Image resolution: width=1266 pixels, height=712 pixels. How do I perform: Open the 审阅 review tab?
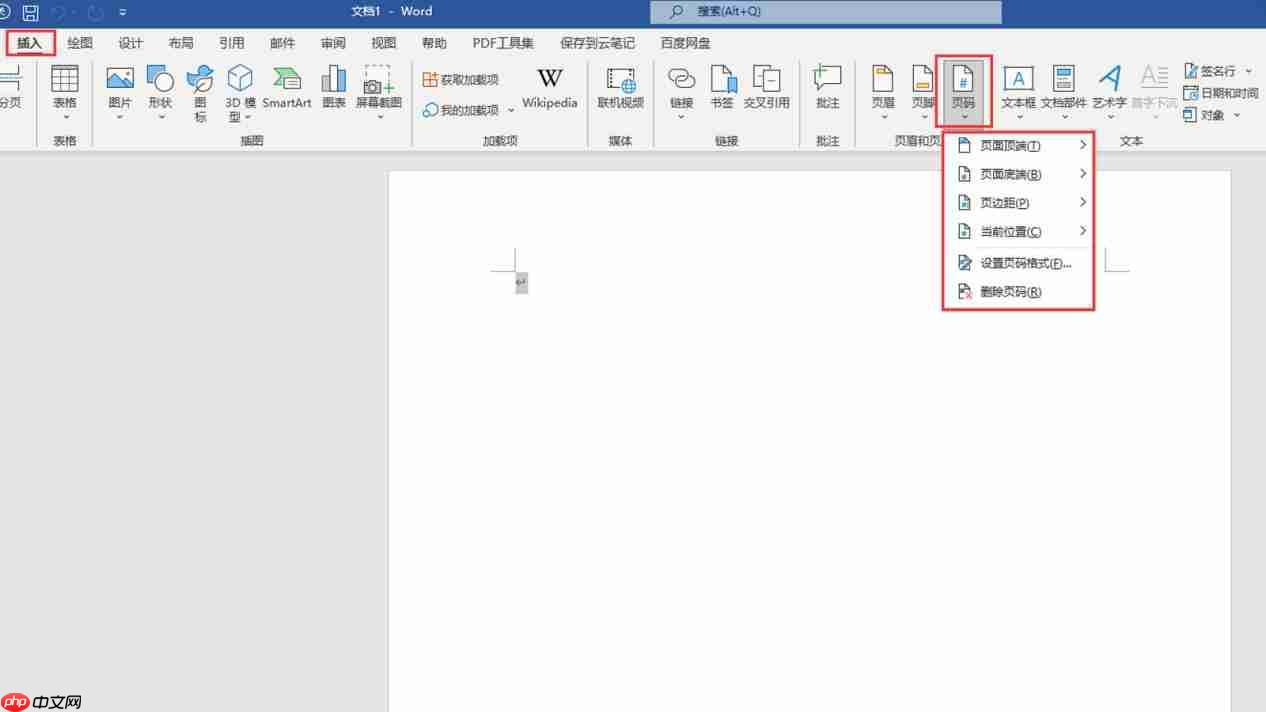pyautogui.click(x=333, y=43)
